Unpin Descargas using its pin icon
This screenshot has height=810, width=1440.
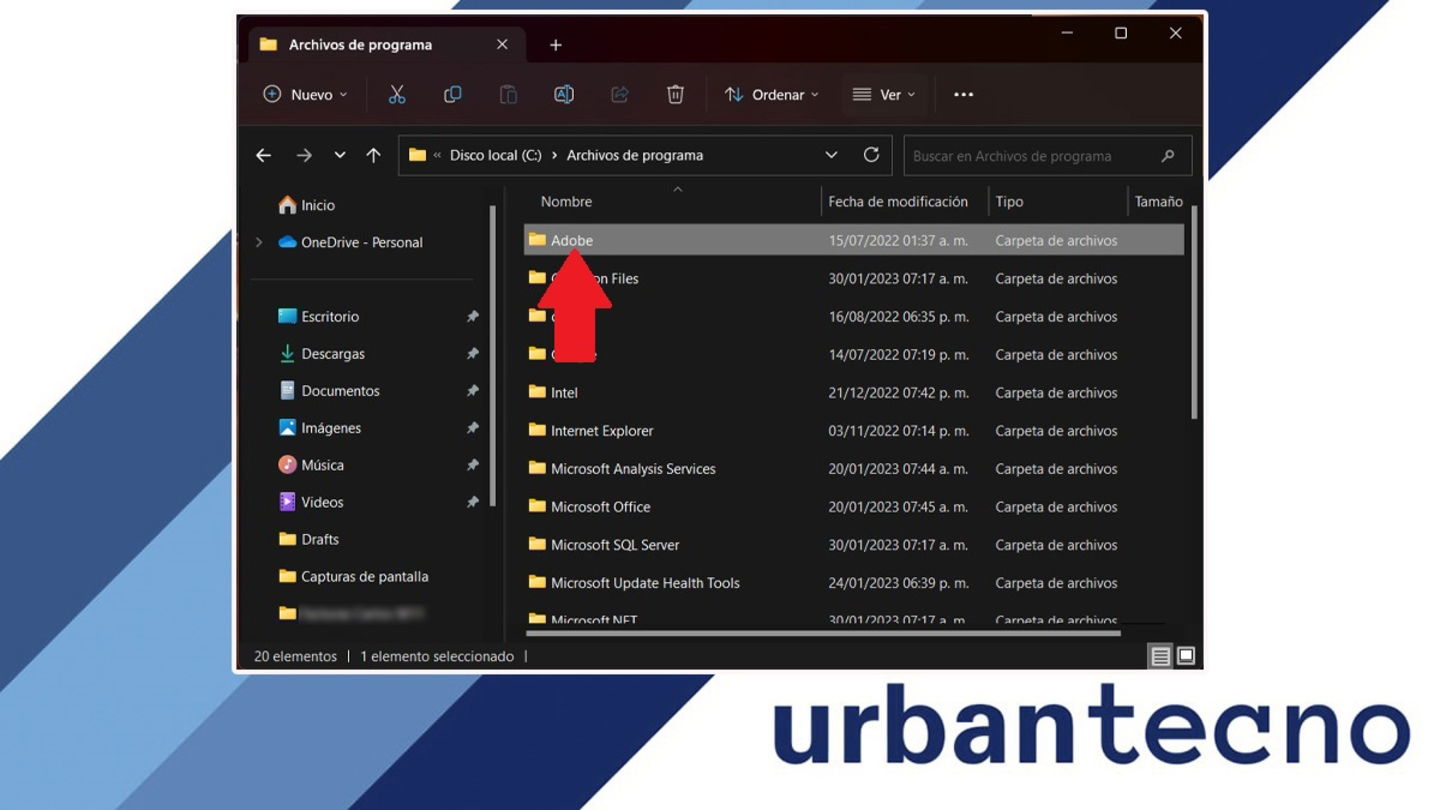472,354
